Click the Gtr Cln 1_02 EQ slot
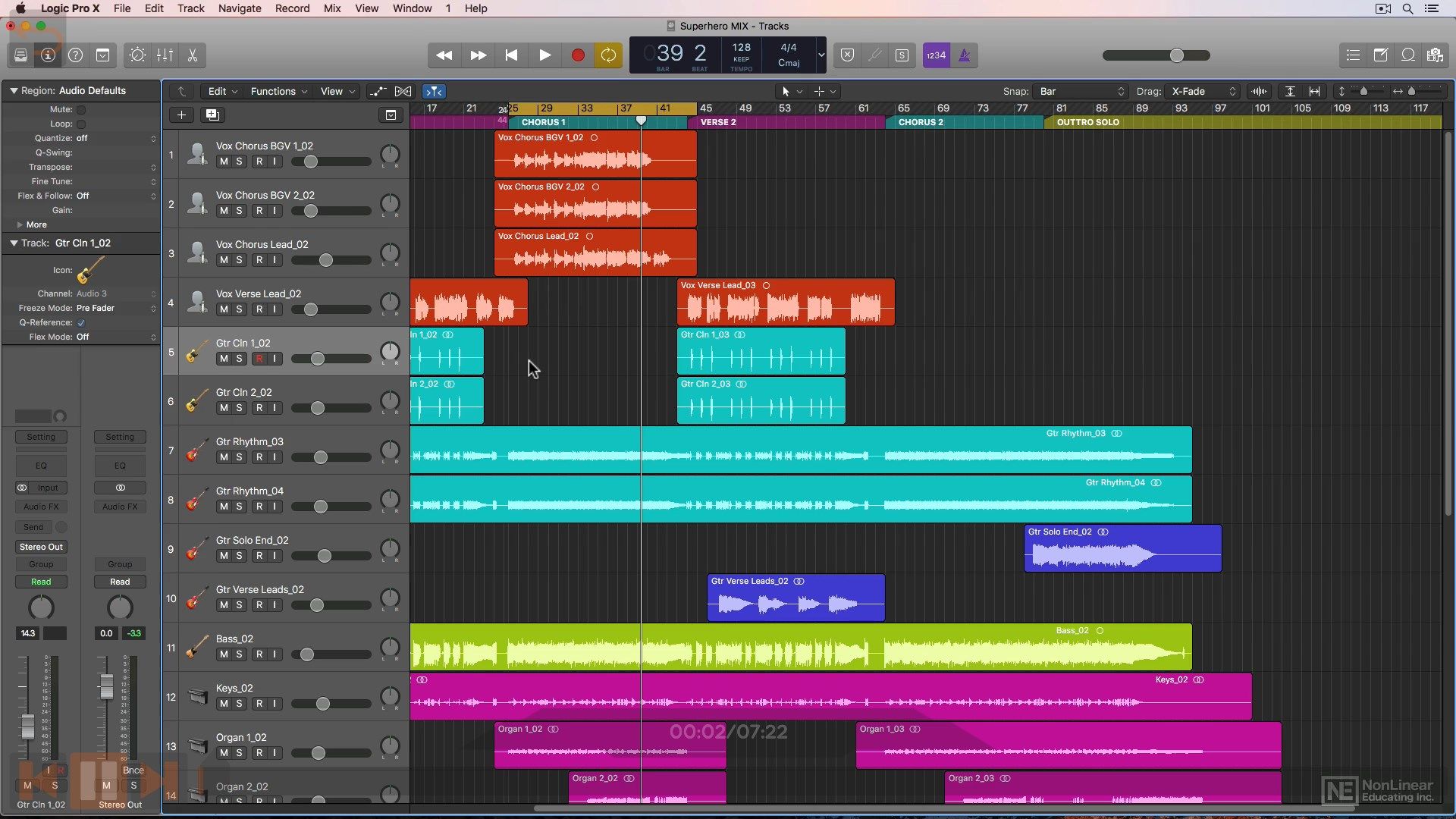 coord(41,466)
